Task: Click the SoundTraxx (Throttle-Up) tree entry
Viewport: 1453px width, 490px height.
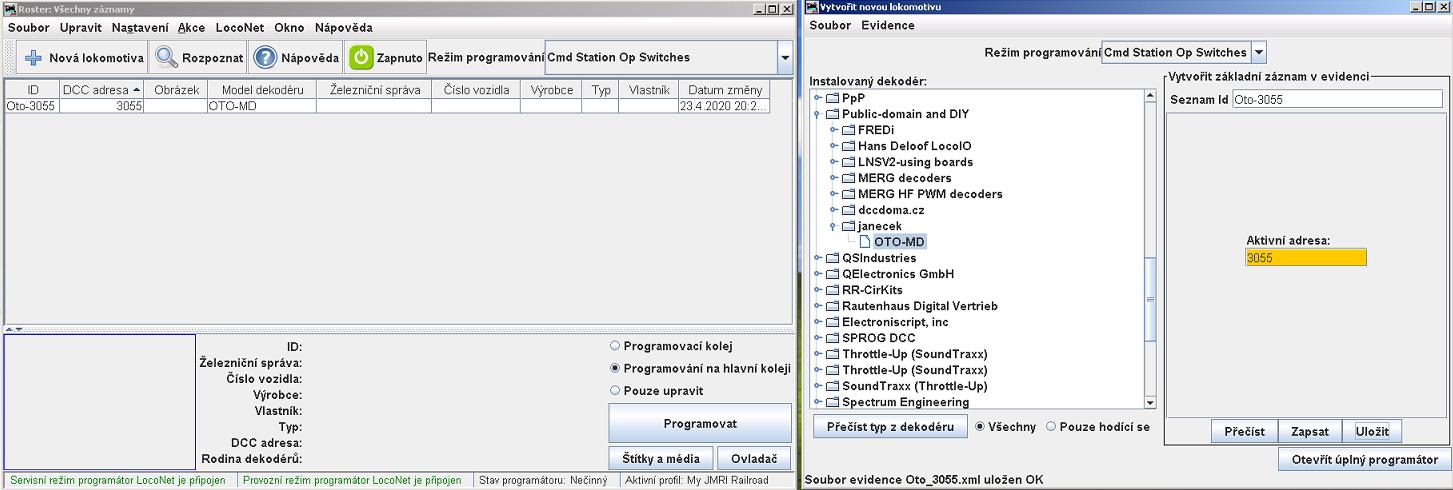Action: 914,386
